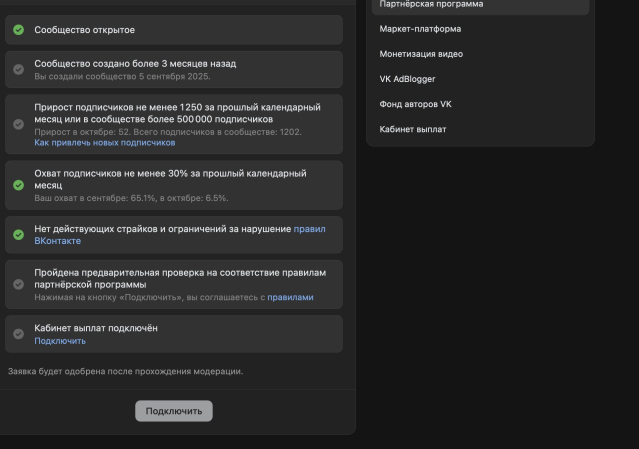
Task: Click the green check icon beside «Сообщество открытое»
Action: pyautogui.click(x=18, y=30)
